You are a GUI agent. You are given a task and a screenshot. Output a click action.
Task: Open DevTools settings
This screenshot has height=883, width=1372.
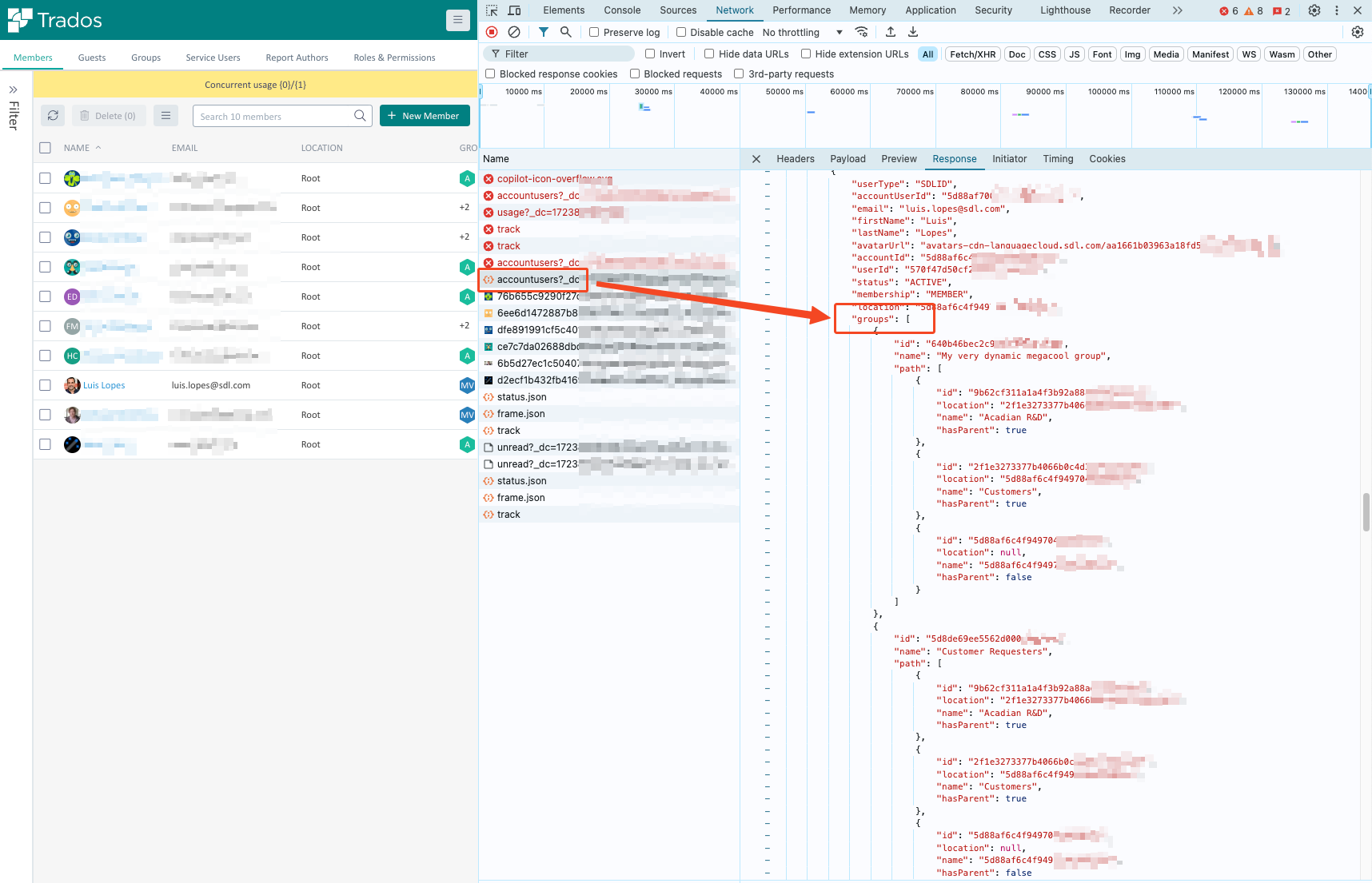pyautogui.click(x=1314, y=10)
